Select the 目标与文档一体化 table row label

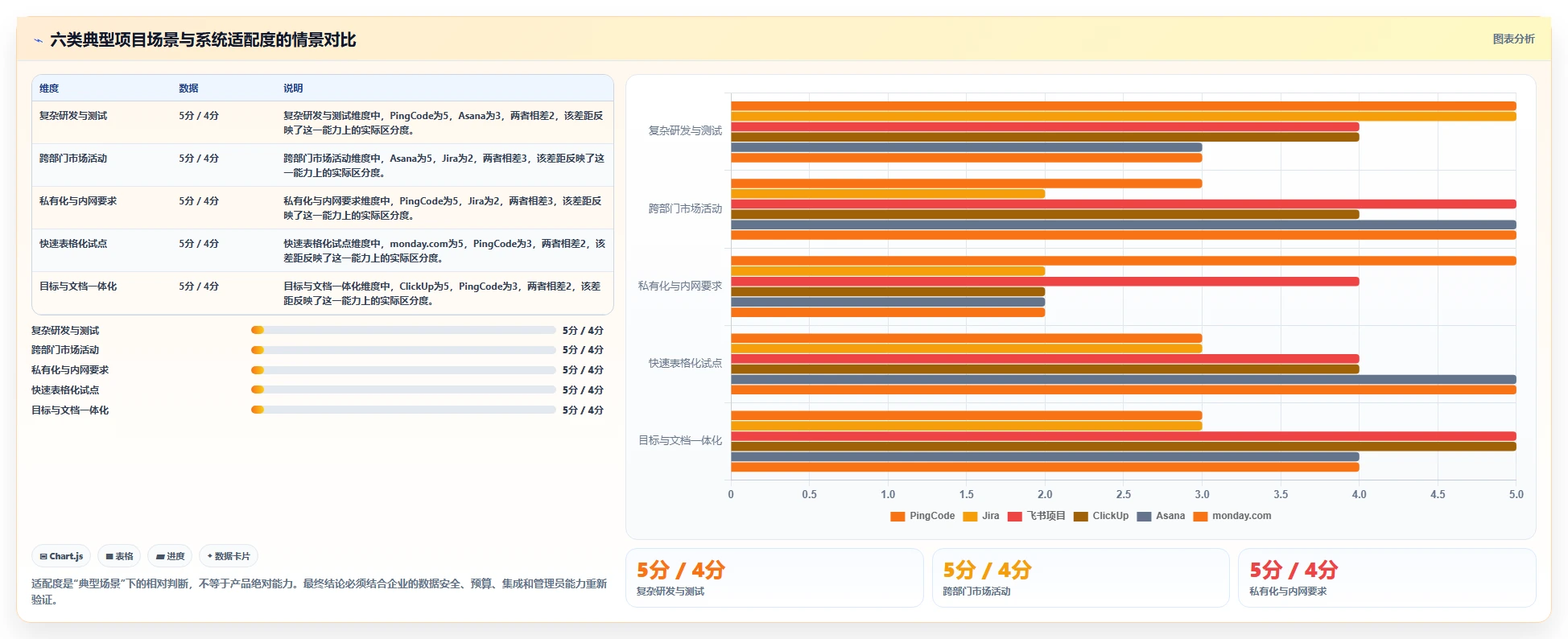click(x=78, y=287)
